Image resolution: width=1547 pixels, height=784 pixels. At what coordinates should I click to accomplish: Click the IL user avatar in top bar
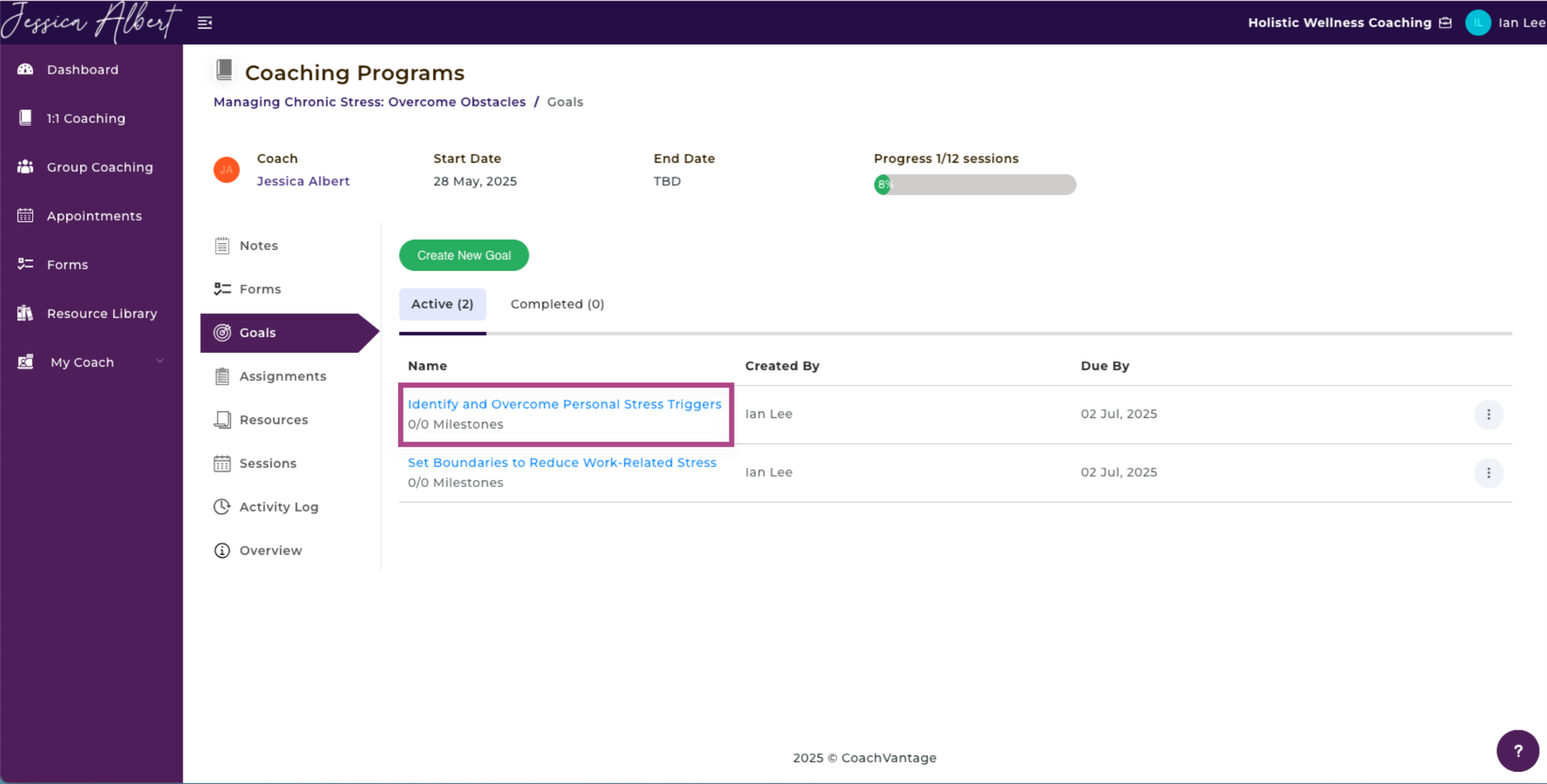[1478, 23]
